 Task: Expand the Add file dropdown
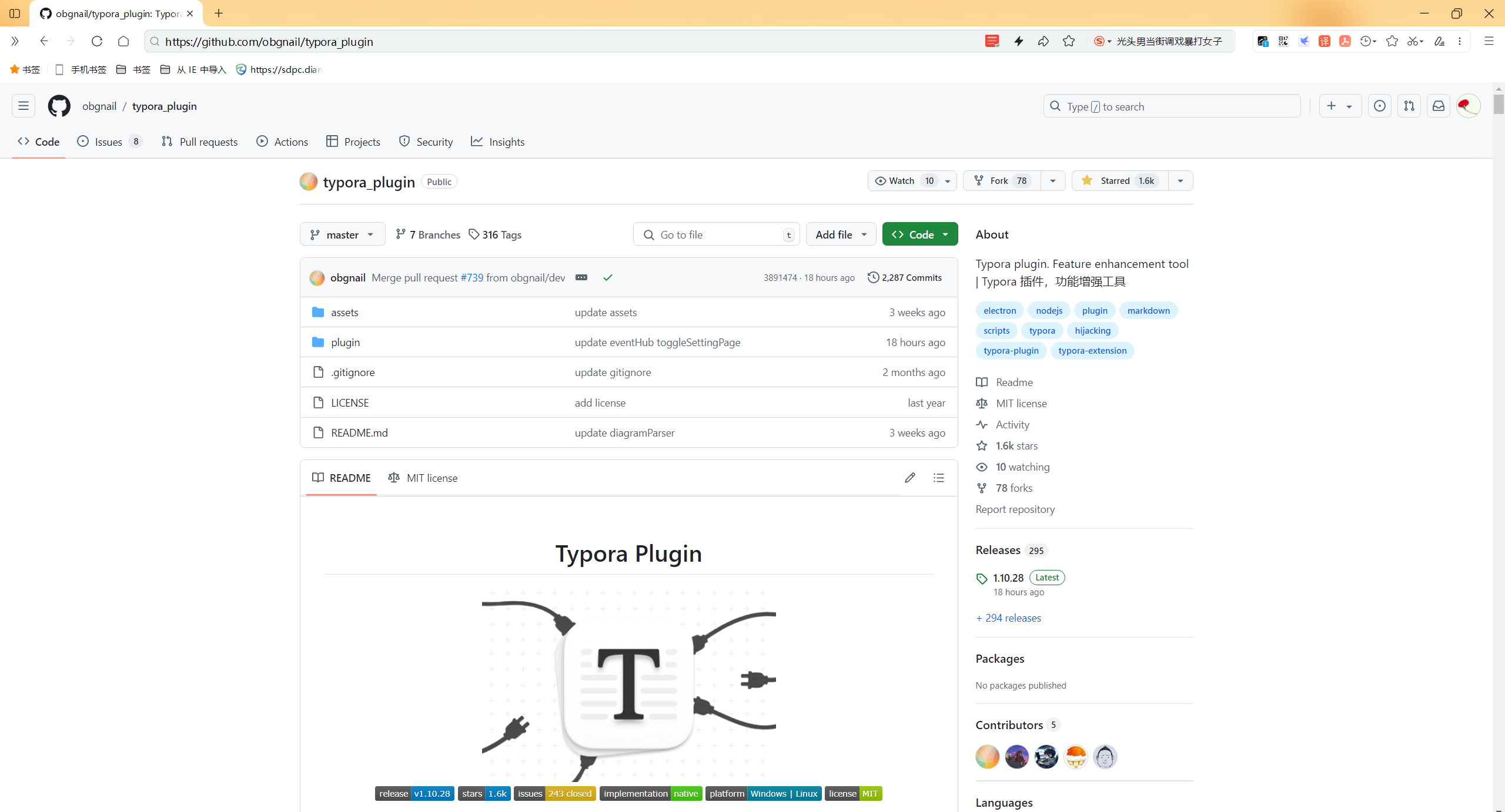tap(841, 234)
